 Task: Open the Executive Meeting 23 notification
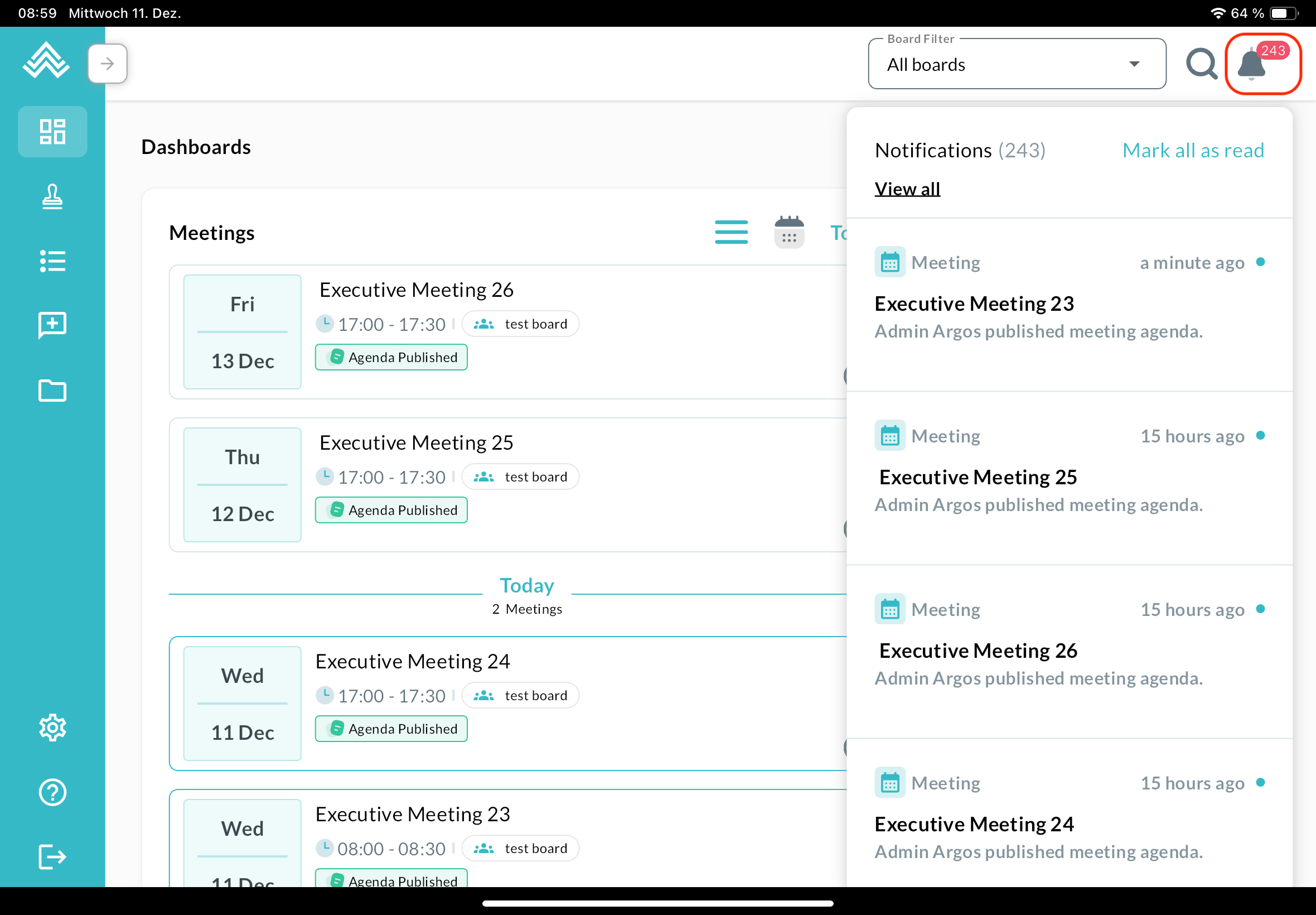pos(974,304)
